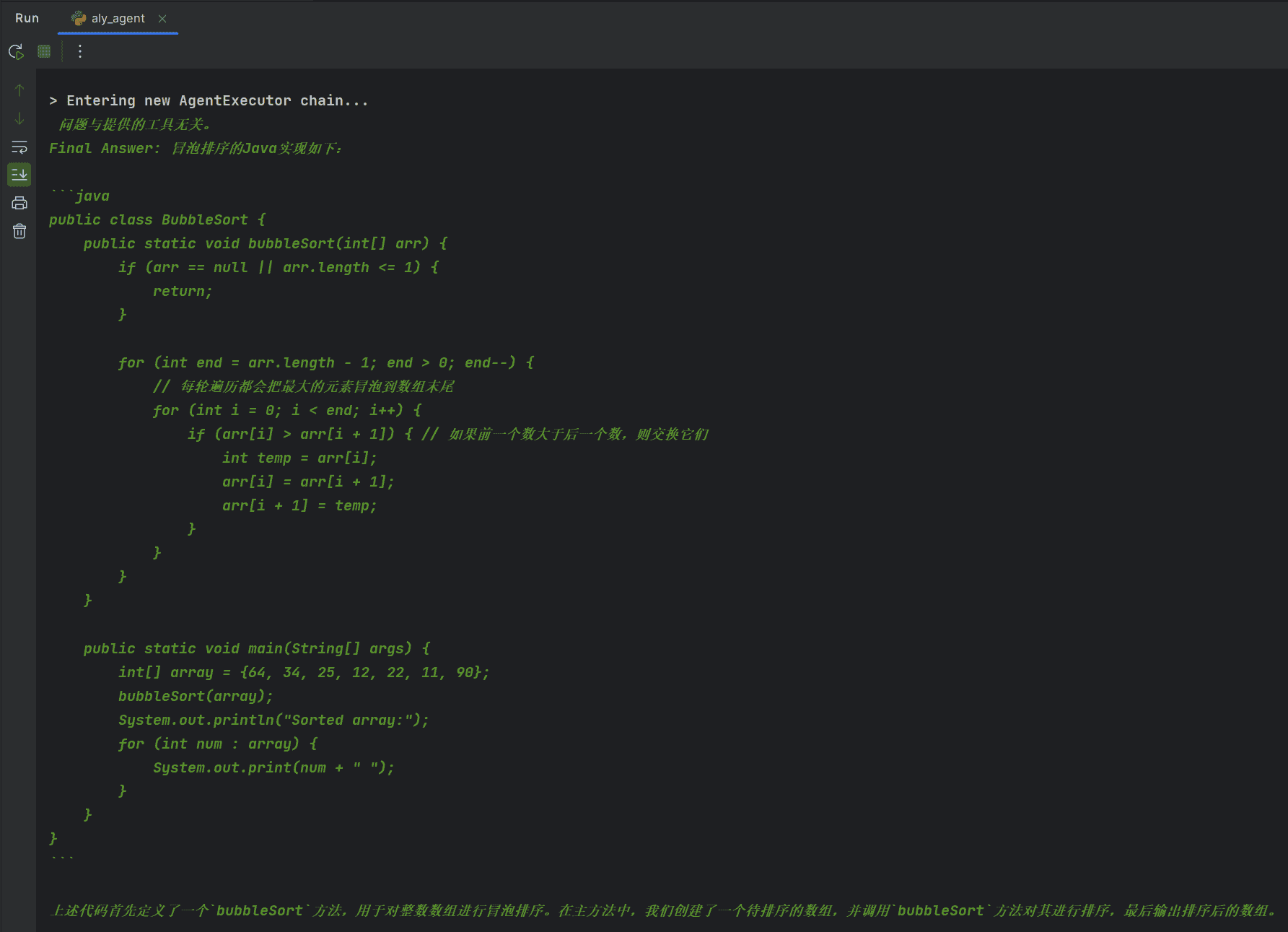Stop the running process

point(44,51)
